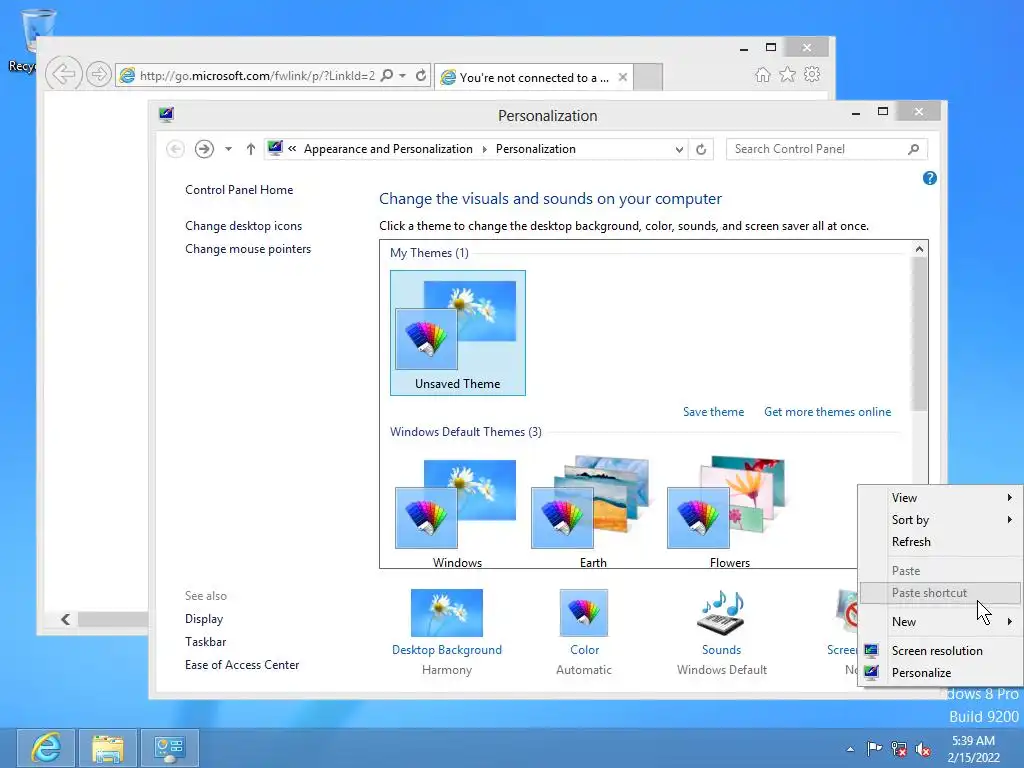Click the Control Panel taskbar icon
The height and width of the screenshot is (768, 1024).
click(170, 748)
